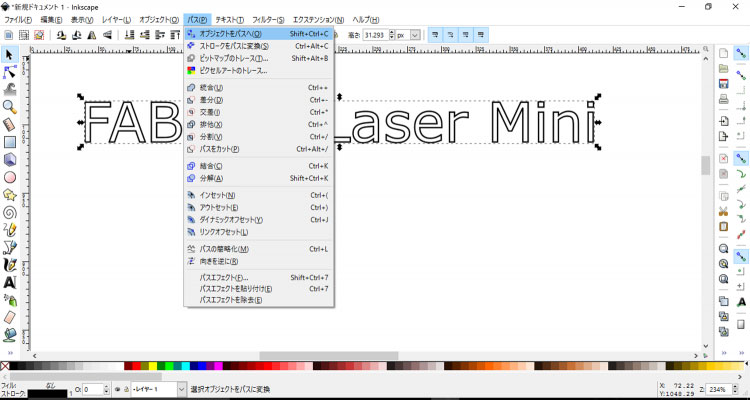Open the File (ファイル) menu
Viewport: 750px width, 400px height.
(18, 20)
